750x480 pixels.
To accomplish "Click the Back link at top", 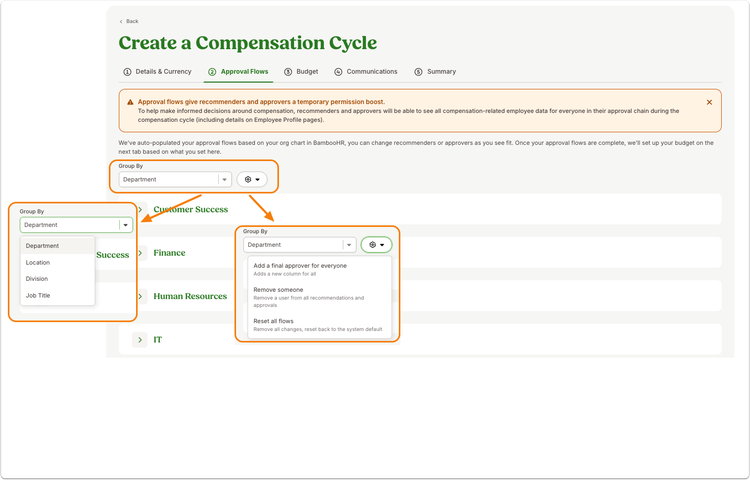I will tap(129, 21).
